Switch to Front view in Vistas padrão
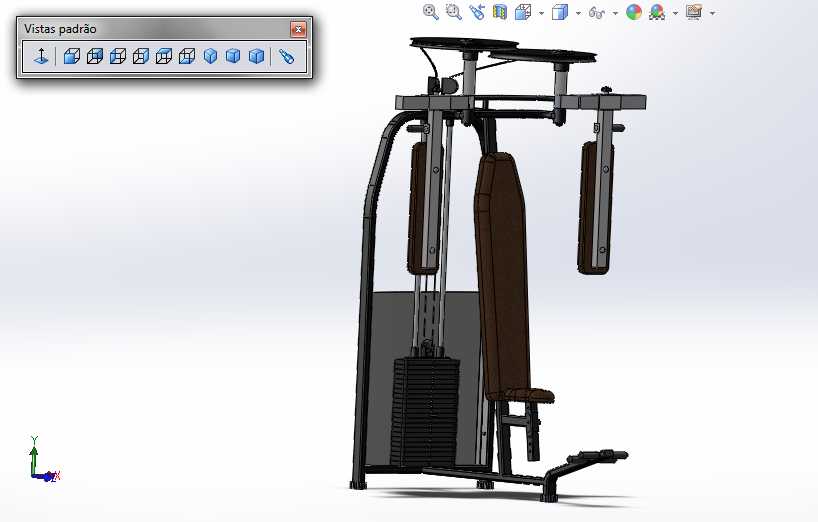Viewport: 818px width, 522px height. 71,56
